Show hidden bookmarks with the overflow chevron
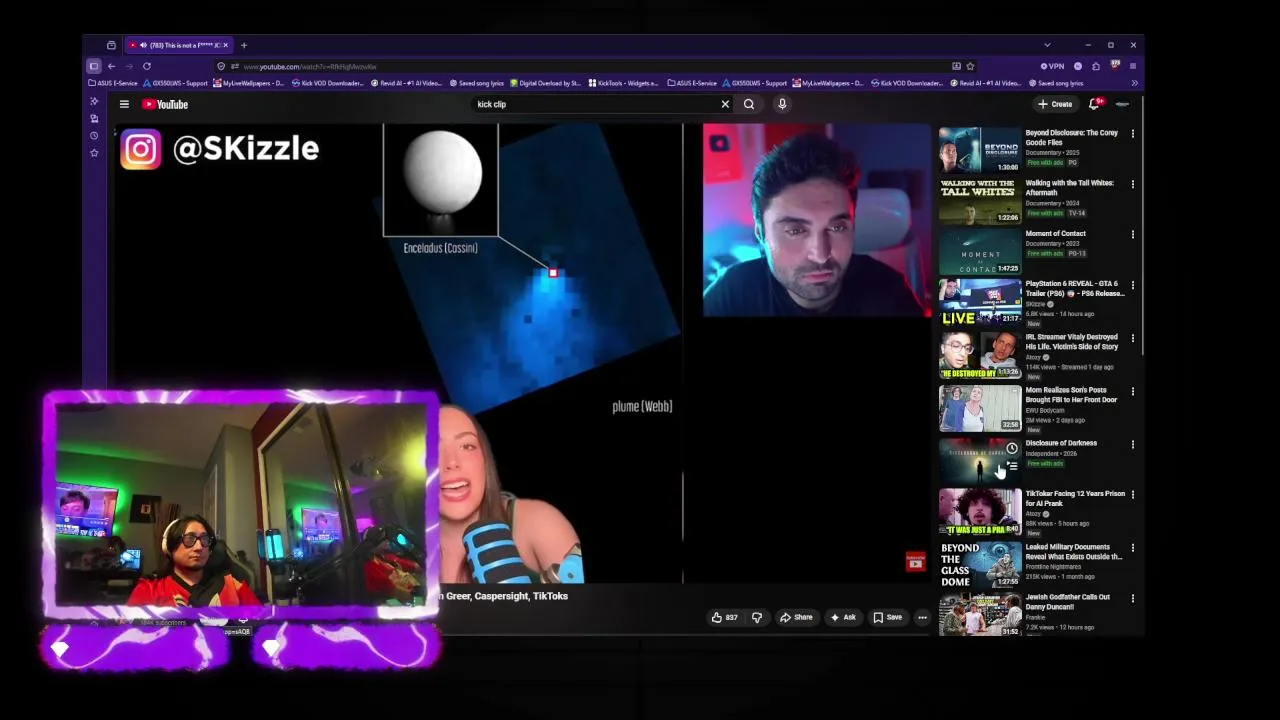This screenshot has height=720, width=1280. [x=1134, y=83]
